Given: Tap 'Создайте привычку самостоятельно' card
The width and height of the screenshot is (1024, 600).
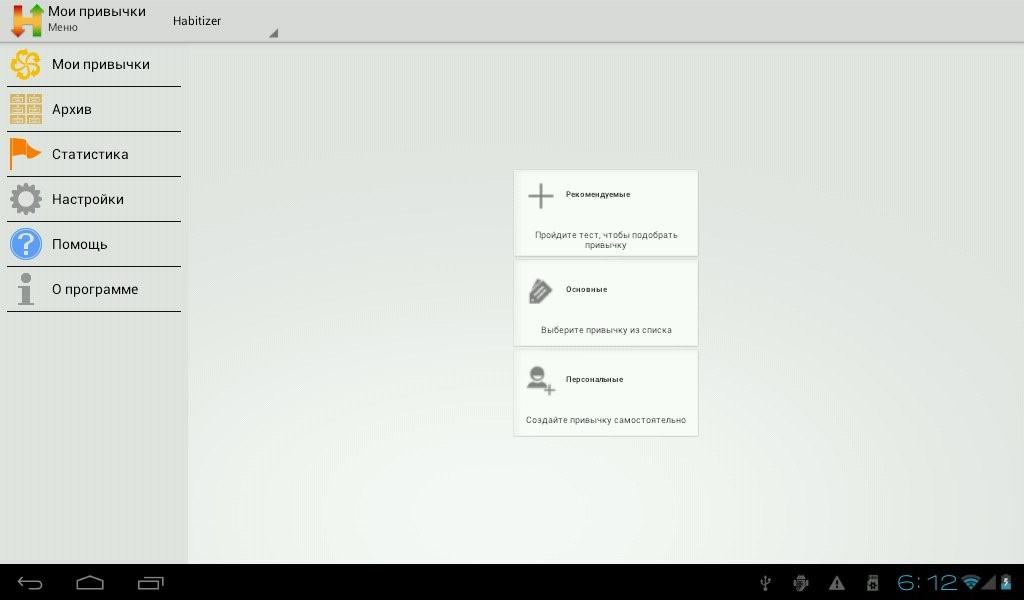Looking at the screenshot, I should coord(605,420).
